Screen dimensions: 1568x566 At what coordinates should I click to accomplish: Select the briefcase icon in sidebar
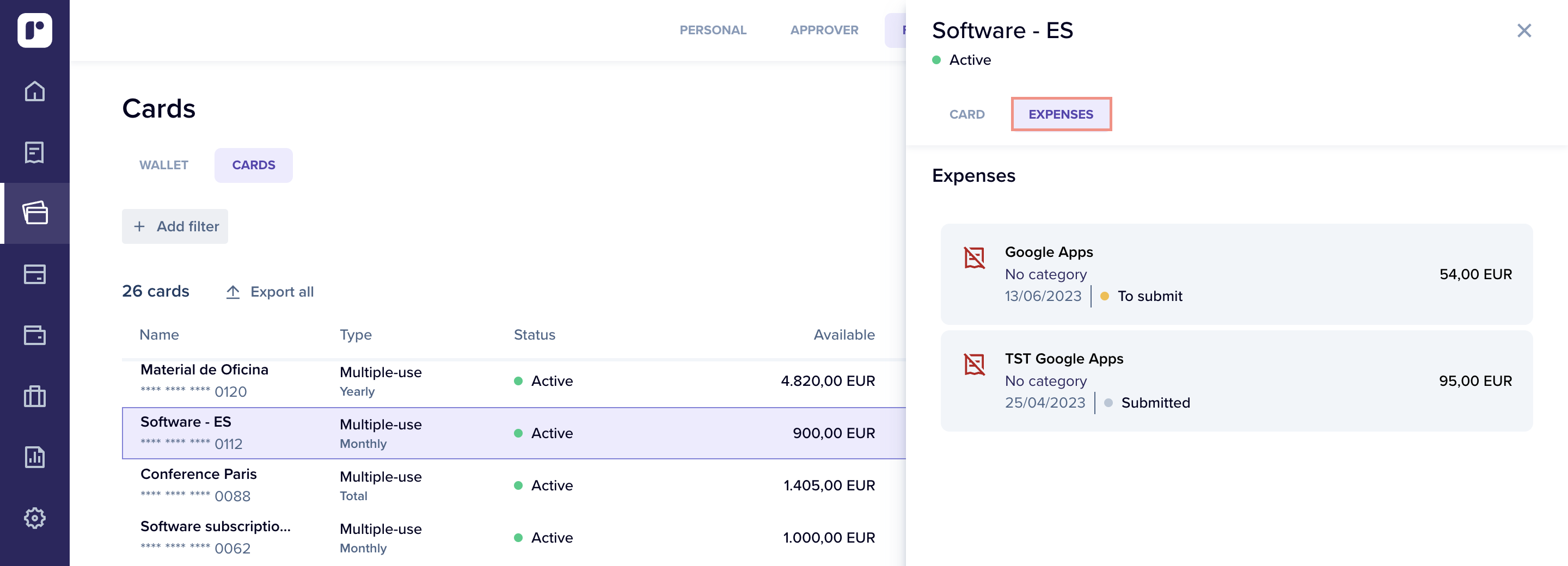[35, 396]
